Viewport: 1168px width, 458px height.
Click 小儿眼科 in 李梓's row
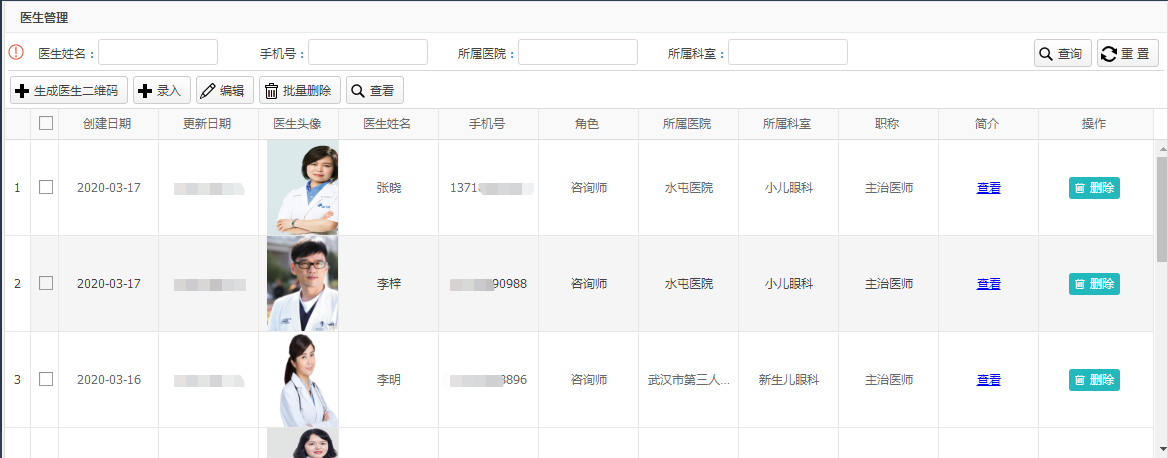click(x=789, y=284)
